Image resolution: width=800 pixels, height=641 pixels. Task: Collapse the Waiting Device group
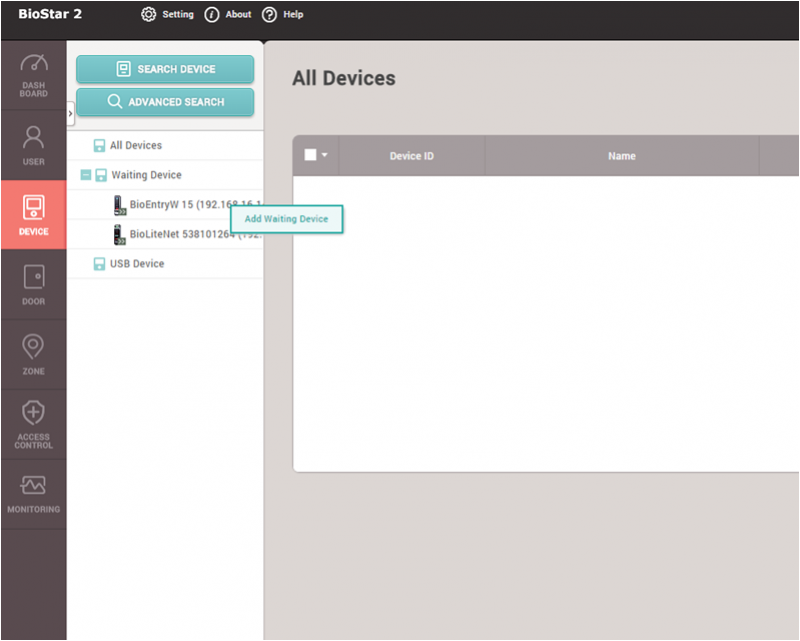click(x=88, y=175)
